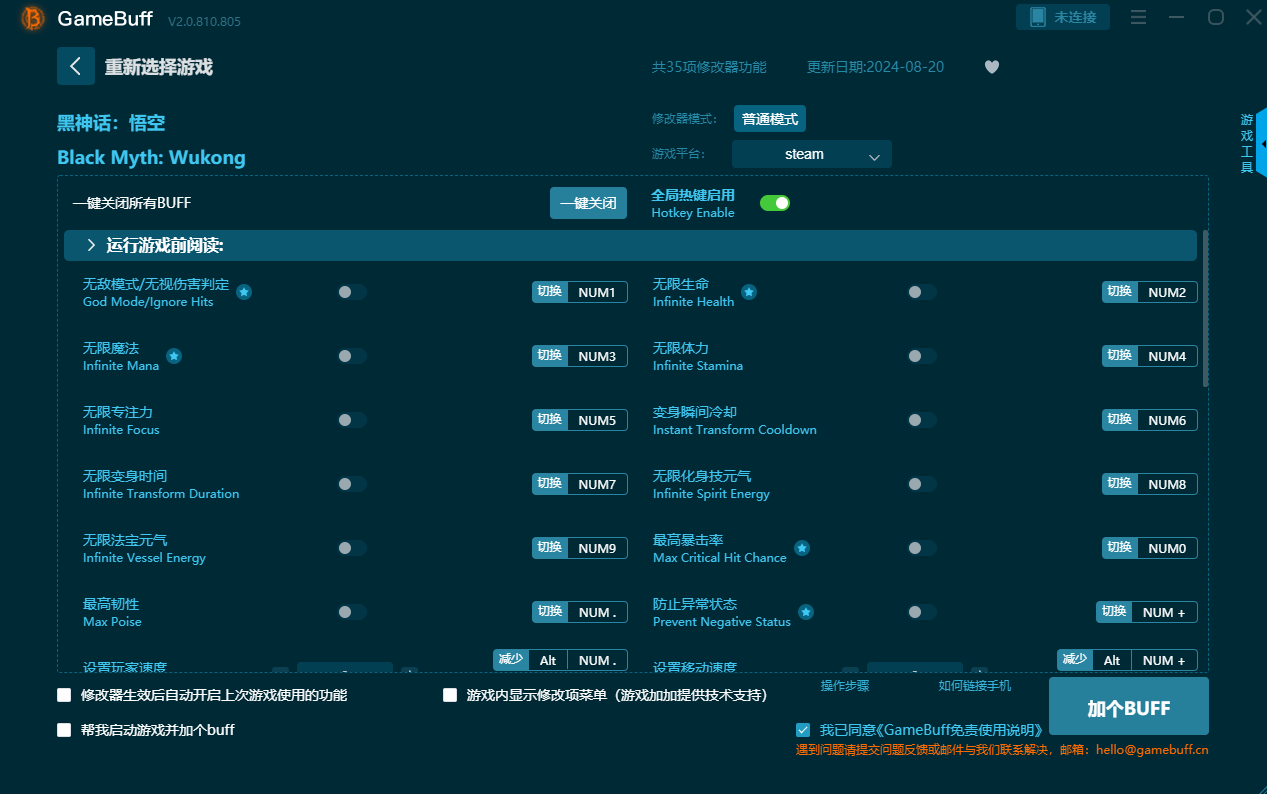Click decrease label for player speed hotkey
This screenshot has width=1267, height=794.
click(511, 659)
